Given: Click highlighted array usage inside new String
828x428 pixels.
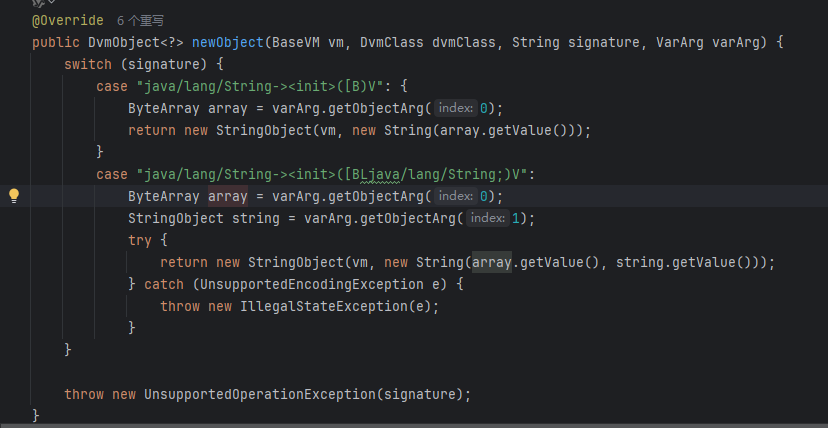Looking at the screenshot, I should (491, 262).
